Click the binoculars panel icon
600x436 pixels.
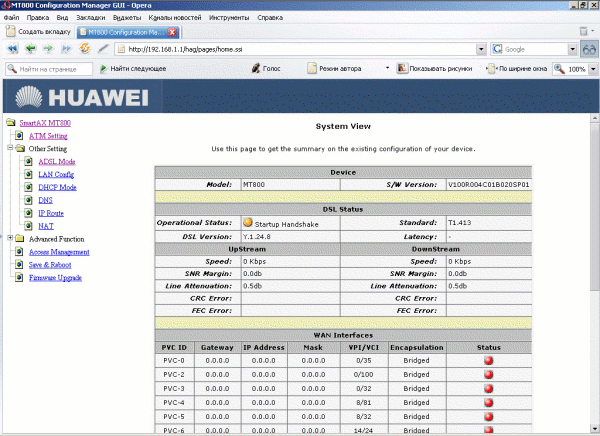(x=589, y=50)
